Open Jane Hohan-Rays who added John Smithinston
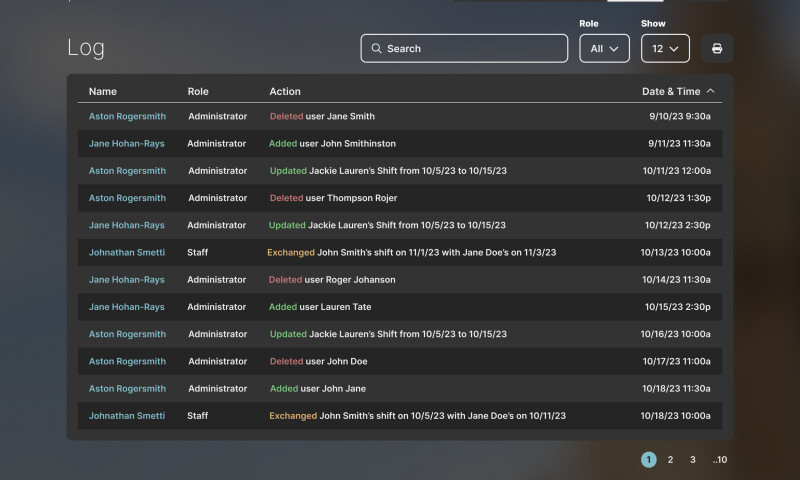800x480 pixels. coord(126,143)
